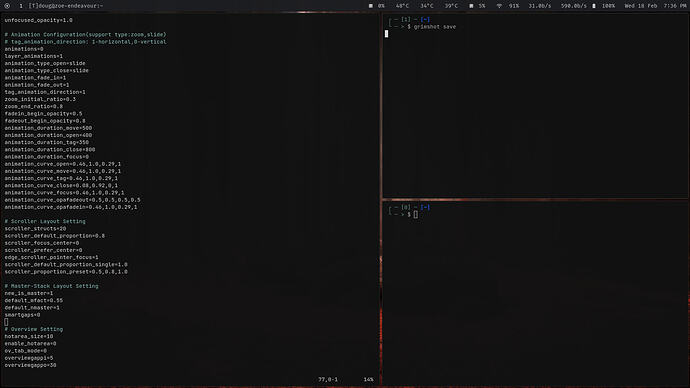Click the 48°C temperature reading
This screenshot has height=388, width=690.
[x=402, y=6]
